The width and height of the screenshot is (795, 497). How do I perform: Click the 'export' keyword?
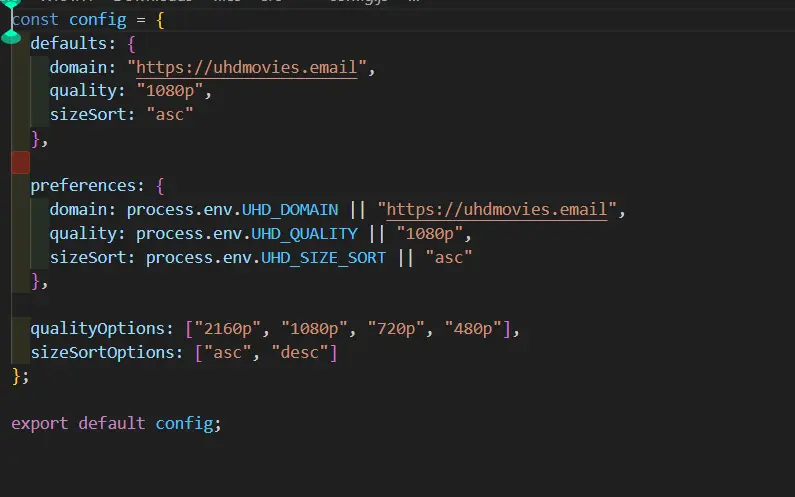coord(40,423)
